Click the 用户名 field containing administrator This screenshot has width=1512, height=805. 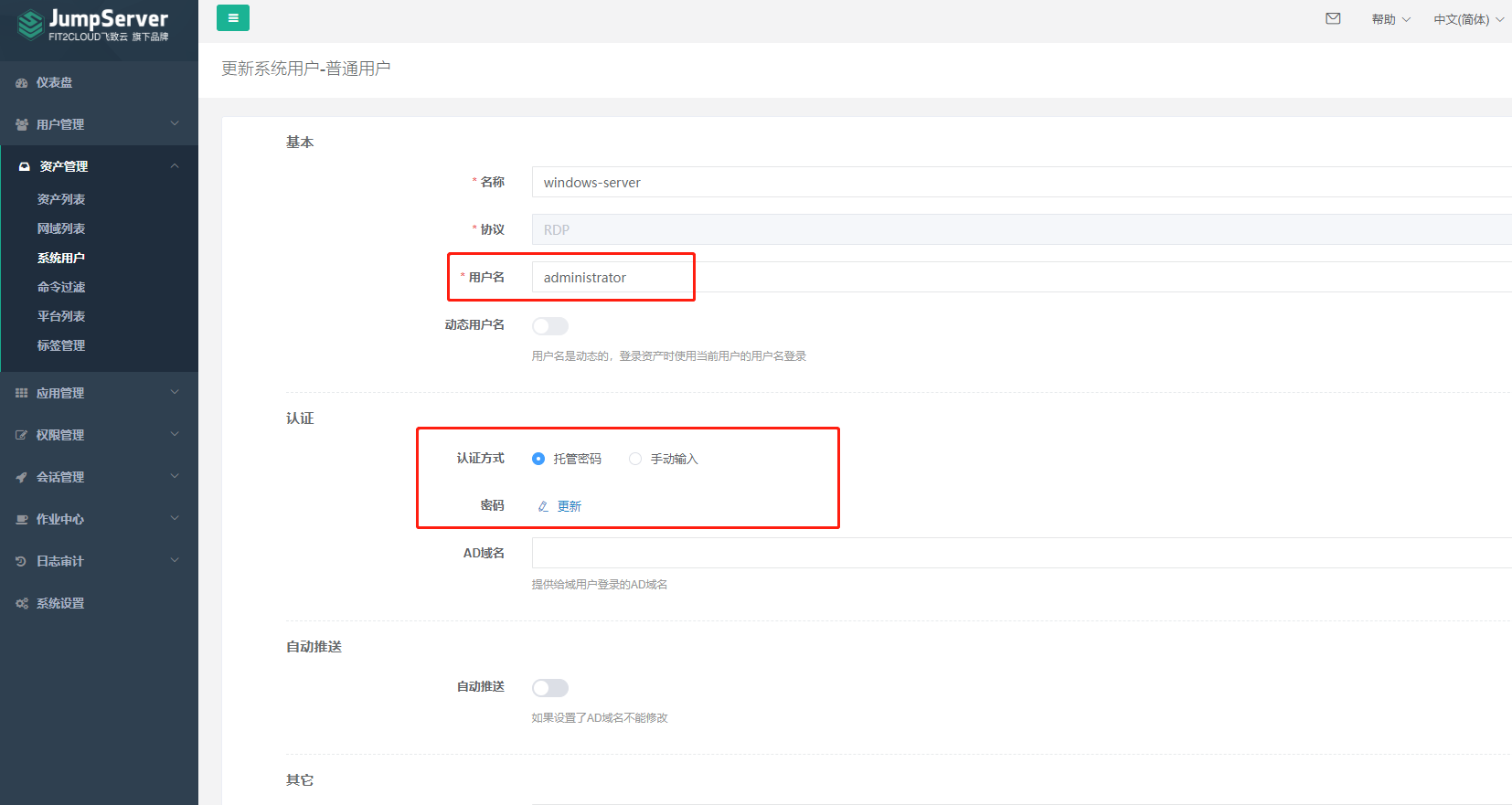coord(1021,277)
